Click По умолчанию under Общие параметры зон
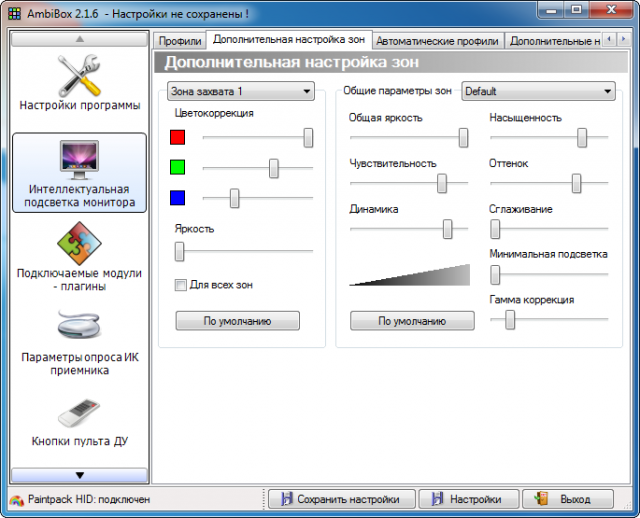The height and width of the screenshot is (518, 640). (x=412, y=321)
